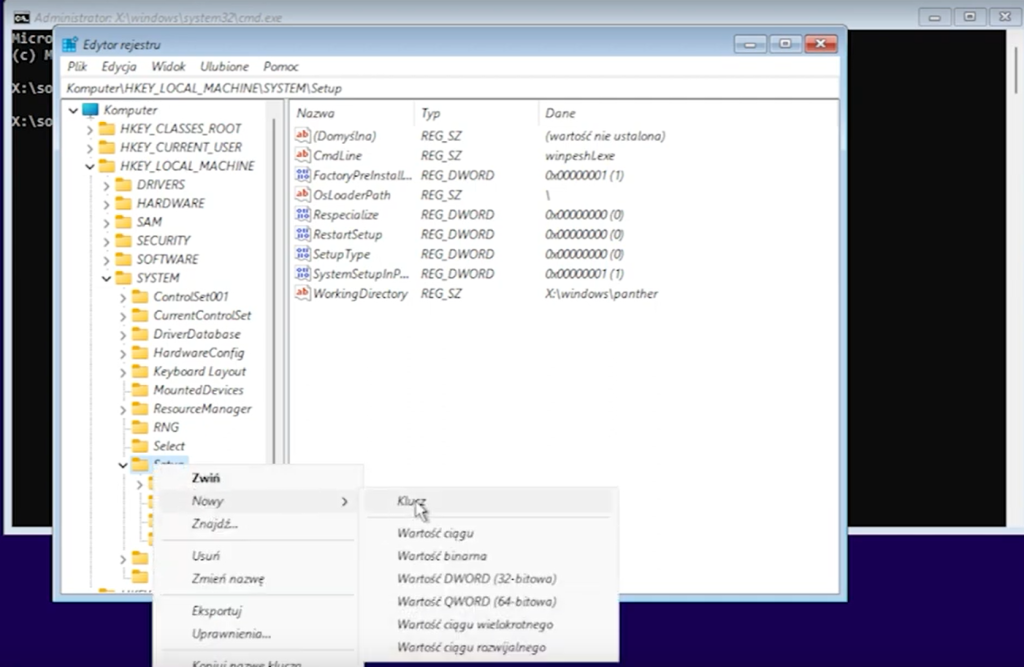
Task: Click the cmd.exe window title icon
Action: pos(22,18)
